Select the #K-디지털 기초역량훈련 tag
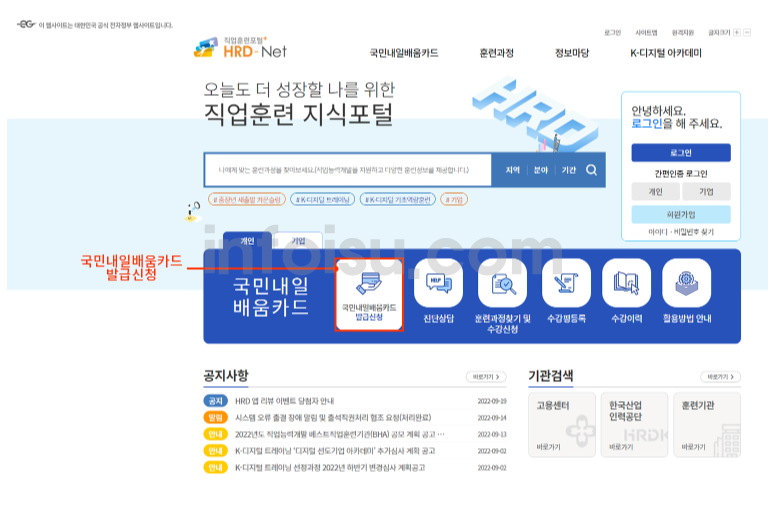 click(x=398, y=199)
